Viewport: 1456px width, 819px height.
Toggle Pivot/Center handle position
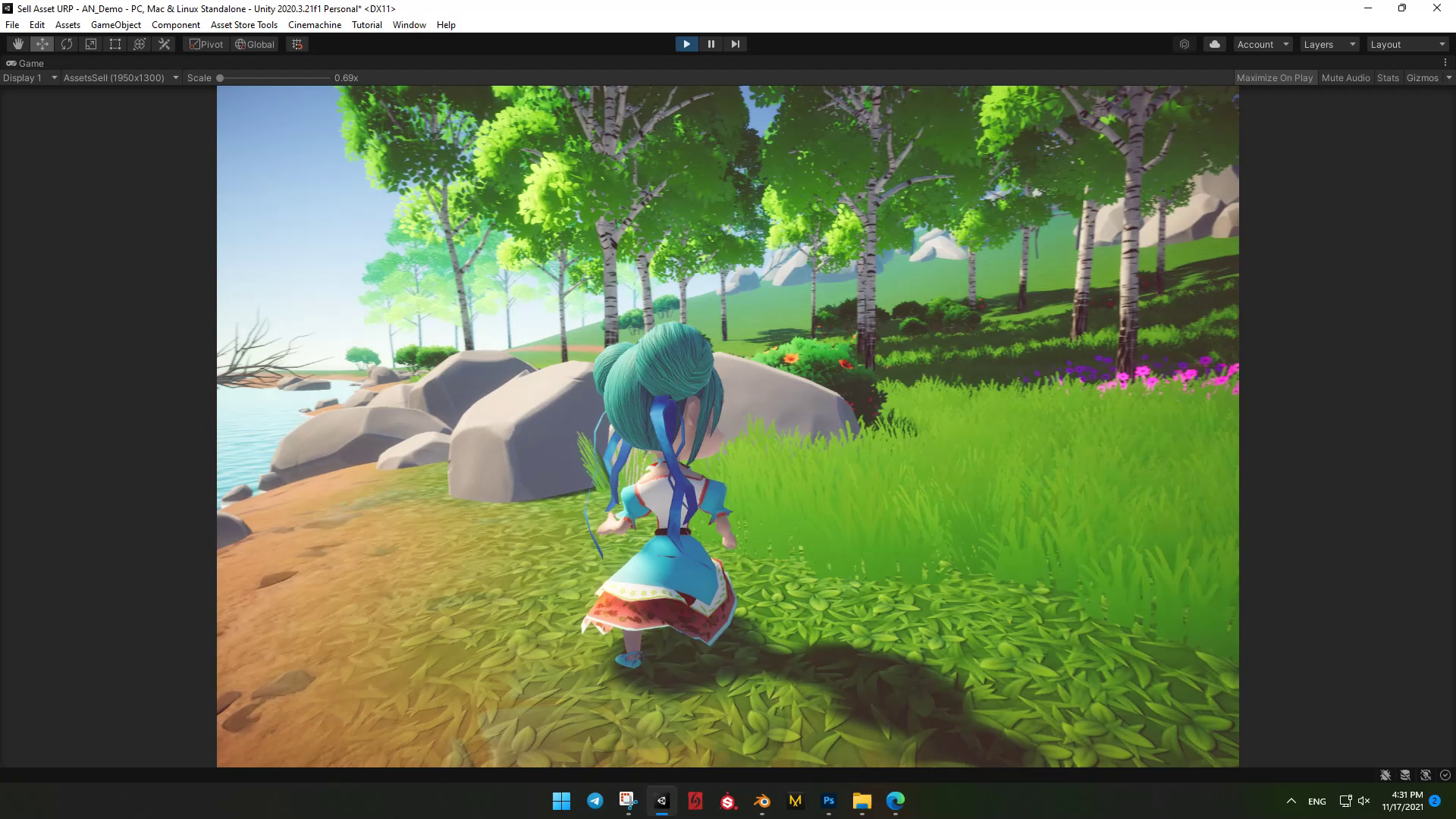206,44
